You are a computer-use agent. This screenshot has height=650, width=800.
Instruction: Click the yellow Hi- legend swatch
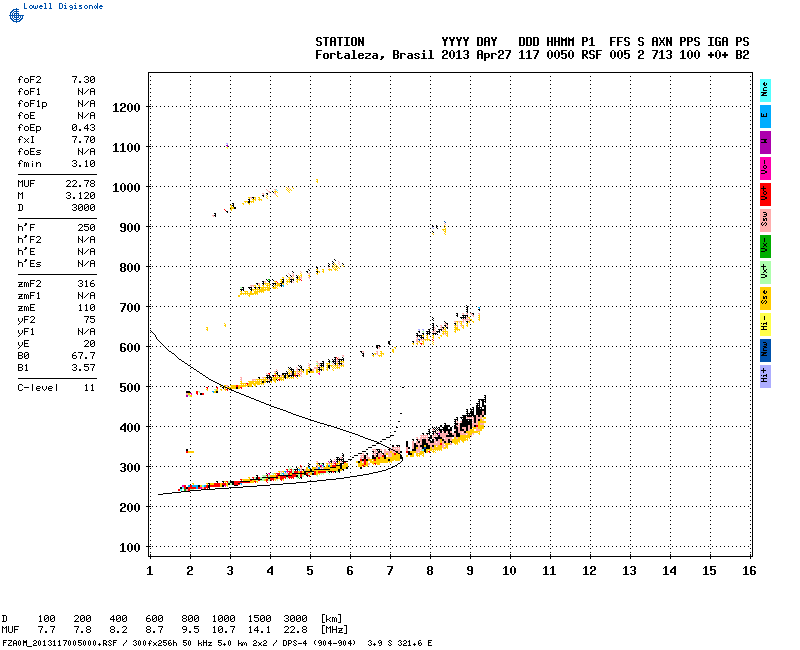(765, 324)
